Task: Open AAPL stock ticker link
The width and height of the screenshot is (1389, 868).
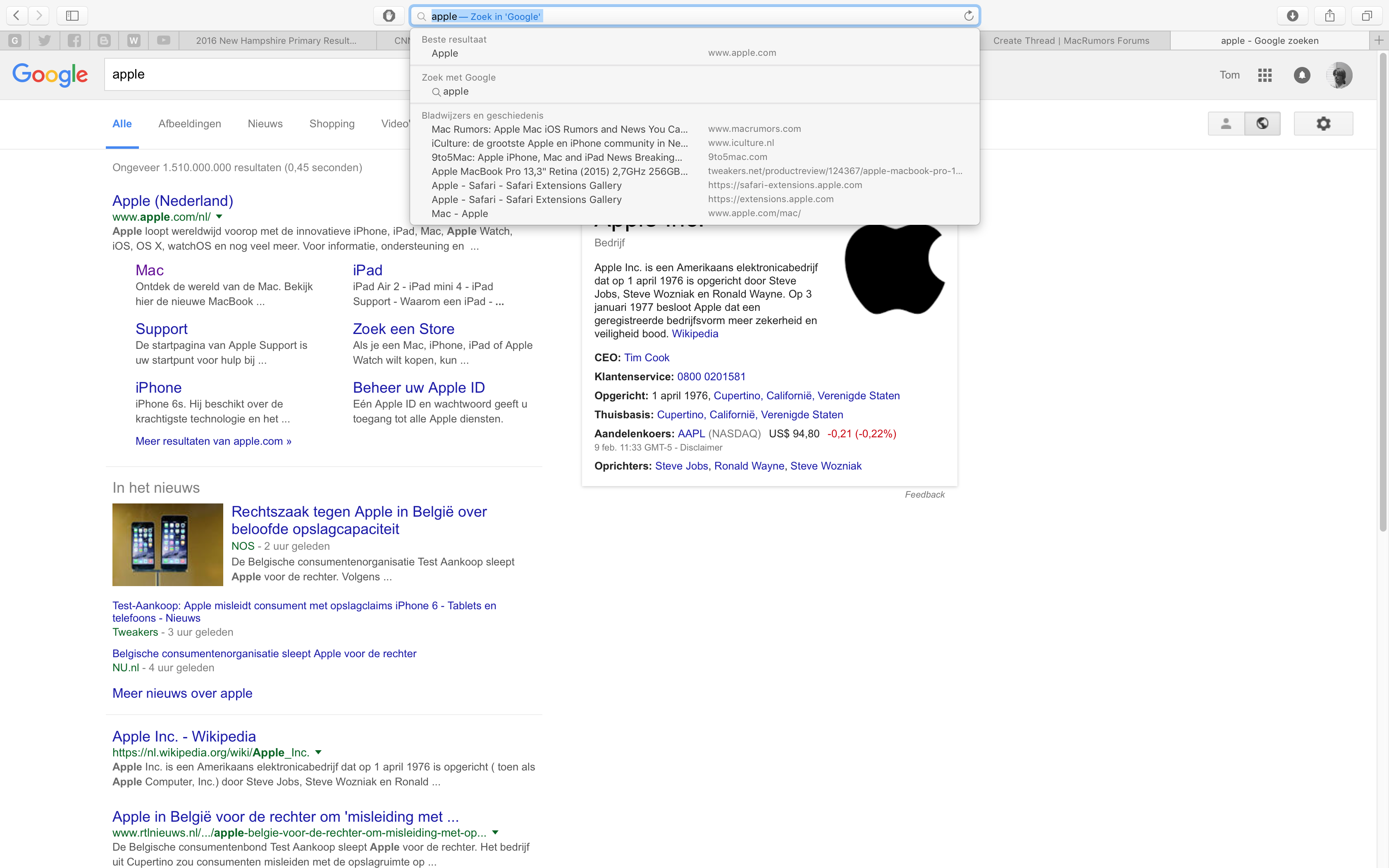Action: 691,434
